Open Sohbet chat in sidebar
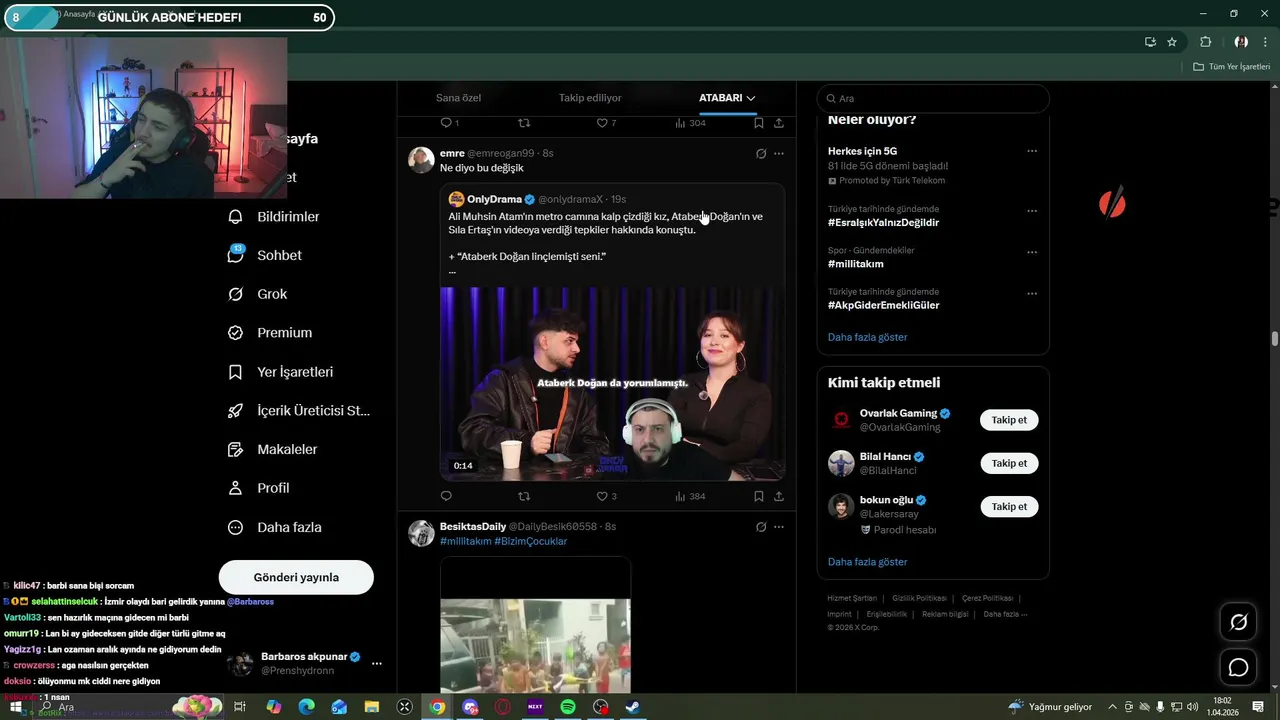Image resolution: width=1280 pixels, height=720 pixels. (x=265, y=255)
